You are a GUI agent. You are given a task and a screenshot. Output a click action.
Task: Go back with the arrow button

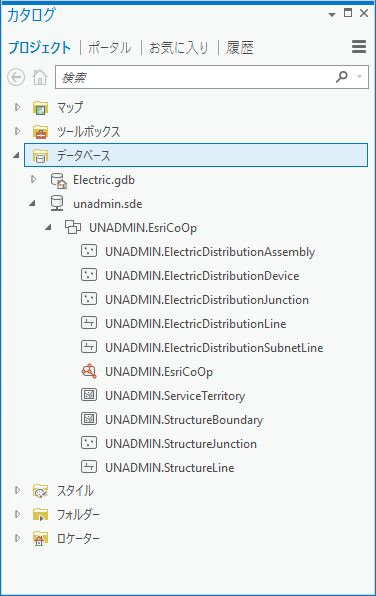coord(16,77)
